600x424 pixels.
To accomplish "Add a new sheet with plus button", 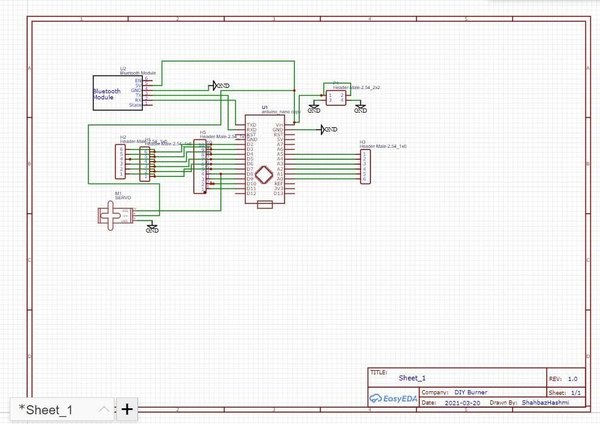I will [127, 409].
